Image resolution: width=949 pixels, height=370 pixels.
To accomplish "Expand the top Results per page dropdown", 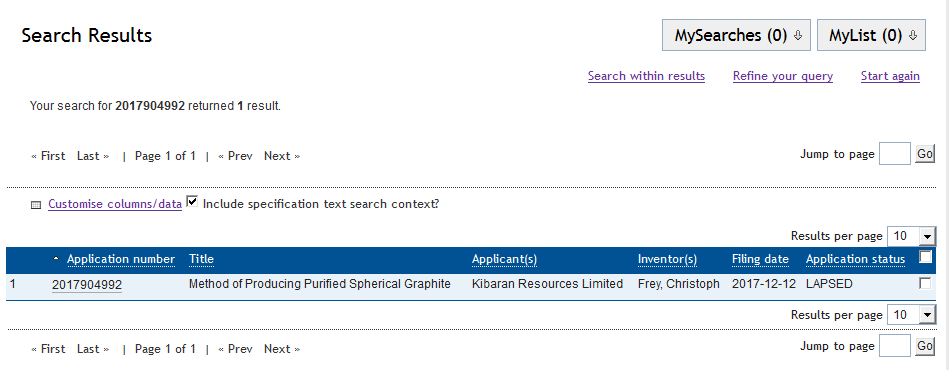I will 911,236.
